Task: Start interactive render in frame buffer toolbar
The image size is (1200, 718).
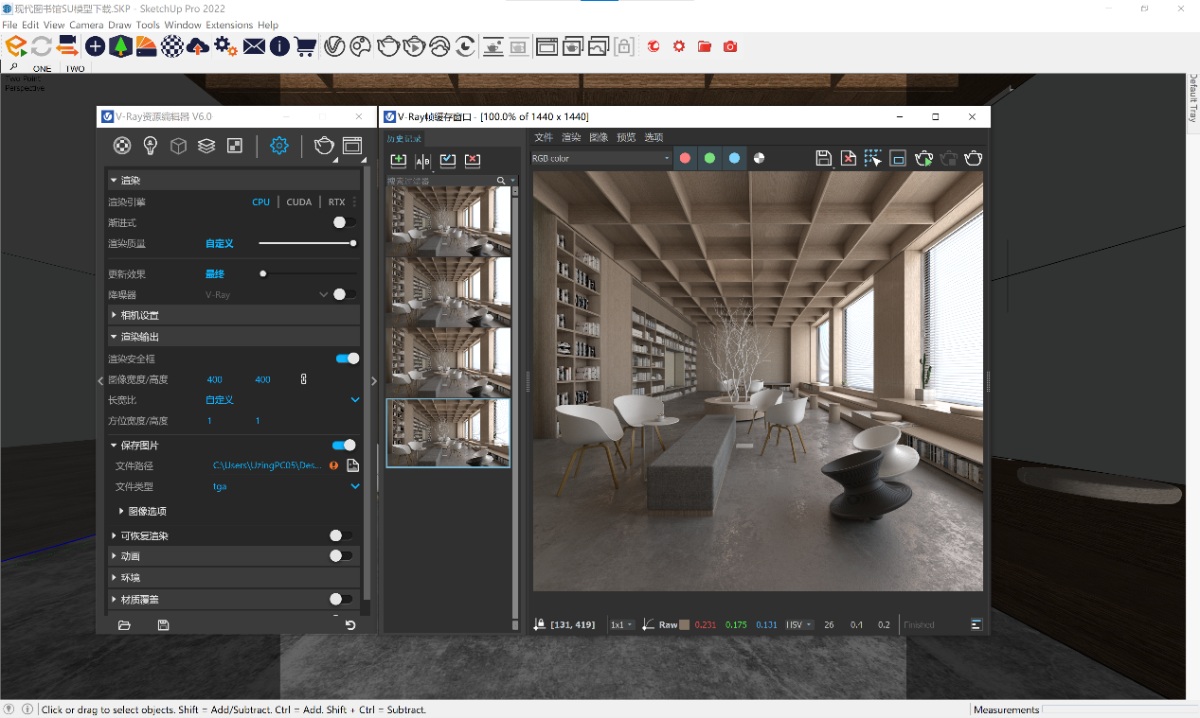Action: pos(924,158)
